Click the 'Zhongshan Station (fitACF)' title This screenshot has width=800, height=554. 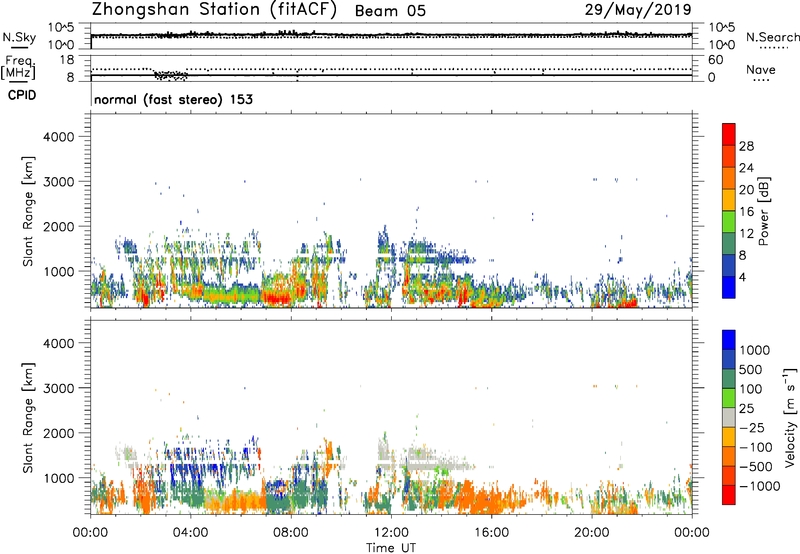coord(214,10)
